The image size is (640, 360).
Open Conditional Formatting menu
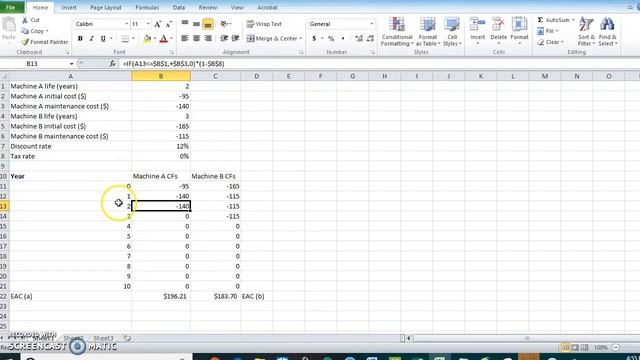tap(397, 32)
